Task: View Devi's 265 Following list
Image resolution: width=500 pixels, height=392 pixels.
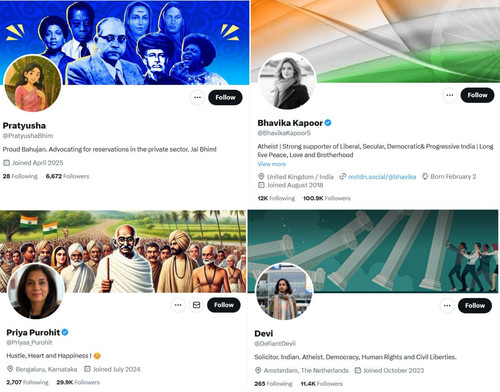Action: tap(273, 383)
